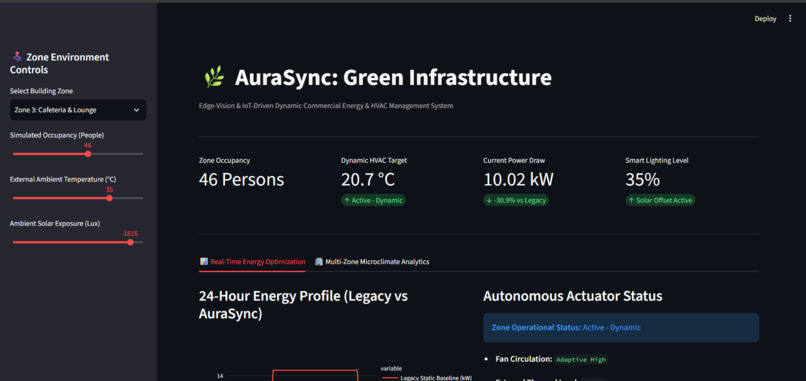The height and width of the screenshot is (381, 806).
Task: Click the 'External Ambient Temperature (°C)' label
Action: click(63, 179)
